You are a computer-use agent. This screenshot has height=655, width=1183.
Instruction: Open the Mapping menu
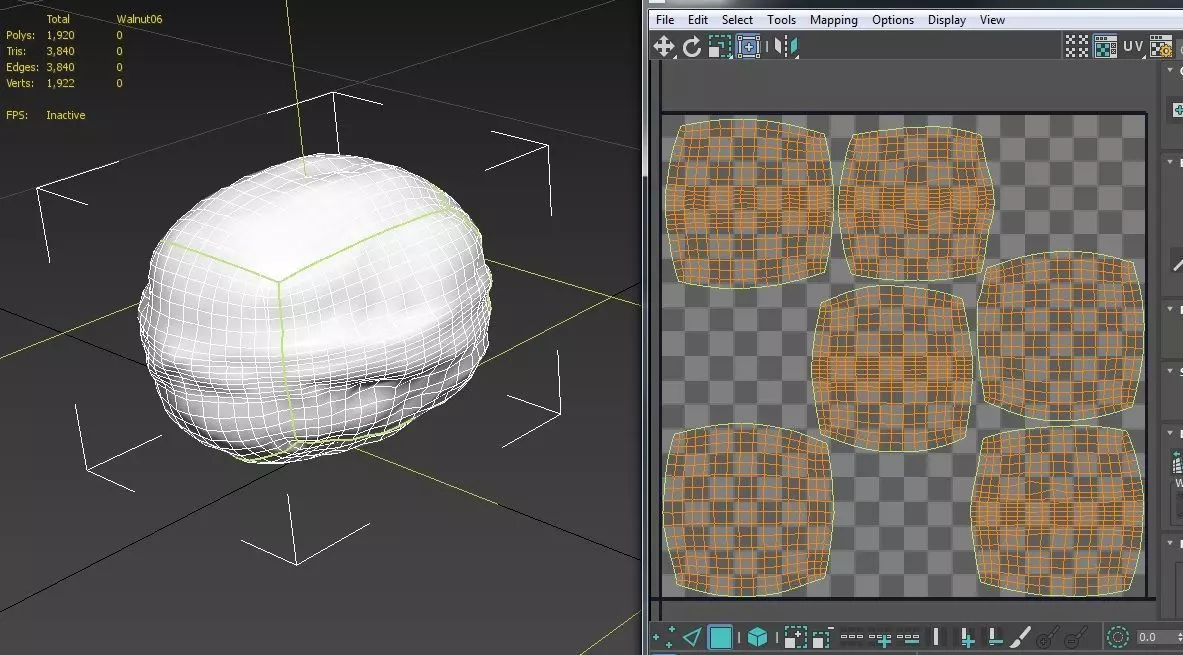click(834, 20)
